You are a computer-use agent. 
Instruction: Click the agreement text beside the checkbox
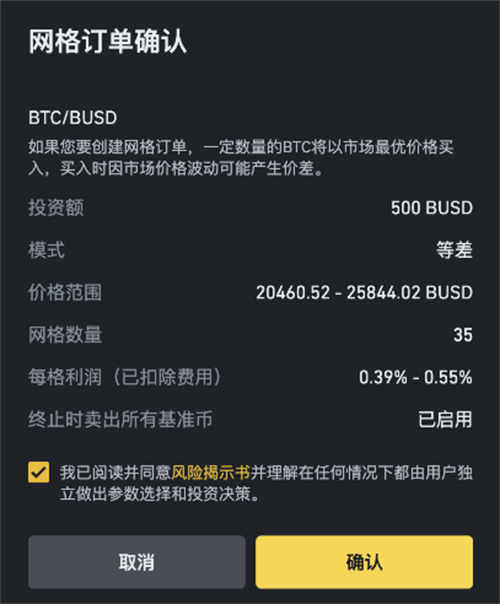point(266,483)
